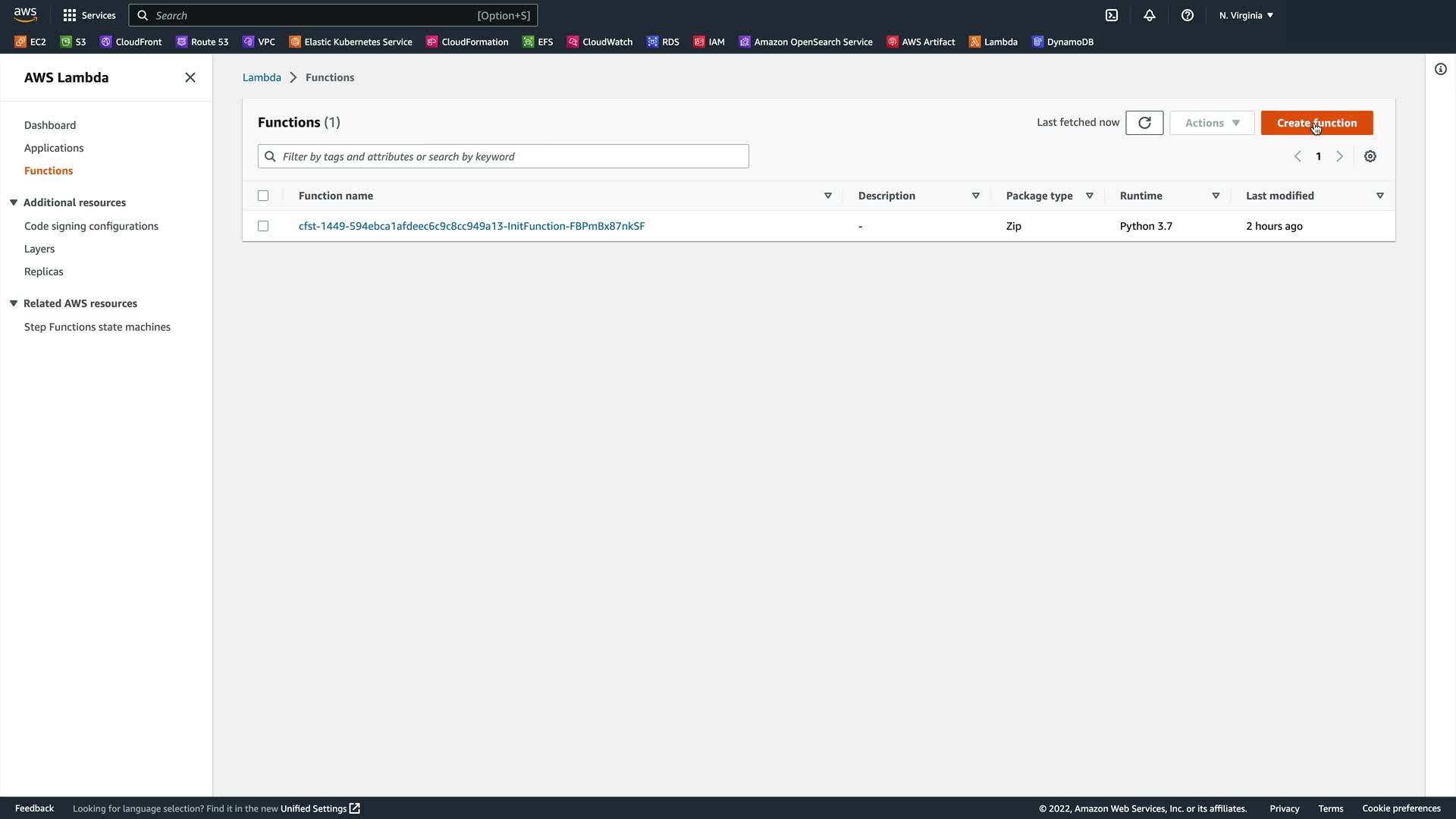Image resolution: width=1456 pixels, height=819 pixels.
Task: Open the DynamoDB shortcut in favorites bar
Action: [1063, 42]
